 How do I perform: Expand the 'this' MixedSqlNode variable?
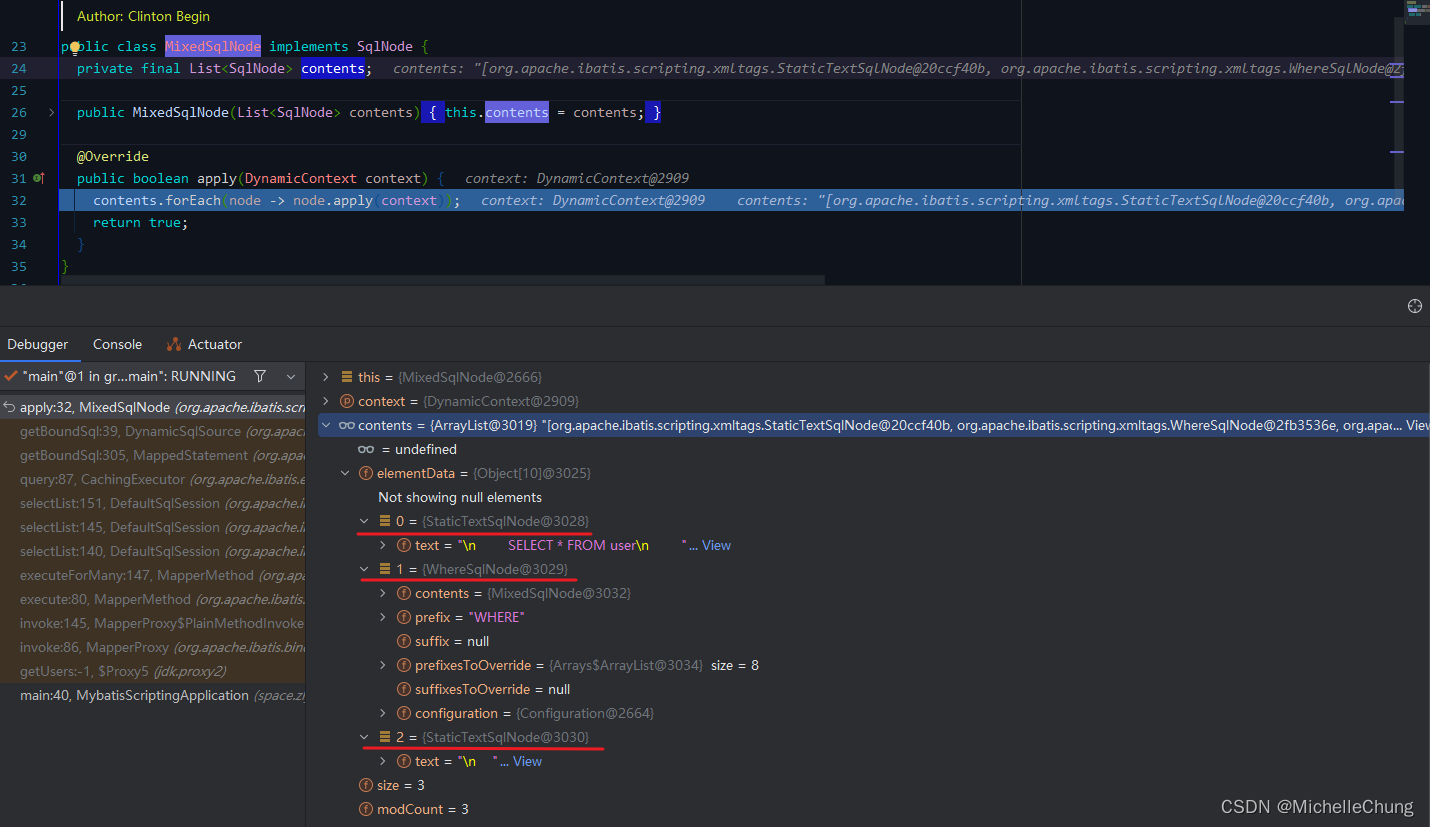pyautogui.click(x=326, y=377)
